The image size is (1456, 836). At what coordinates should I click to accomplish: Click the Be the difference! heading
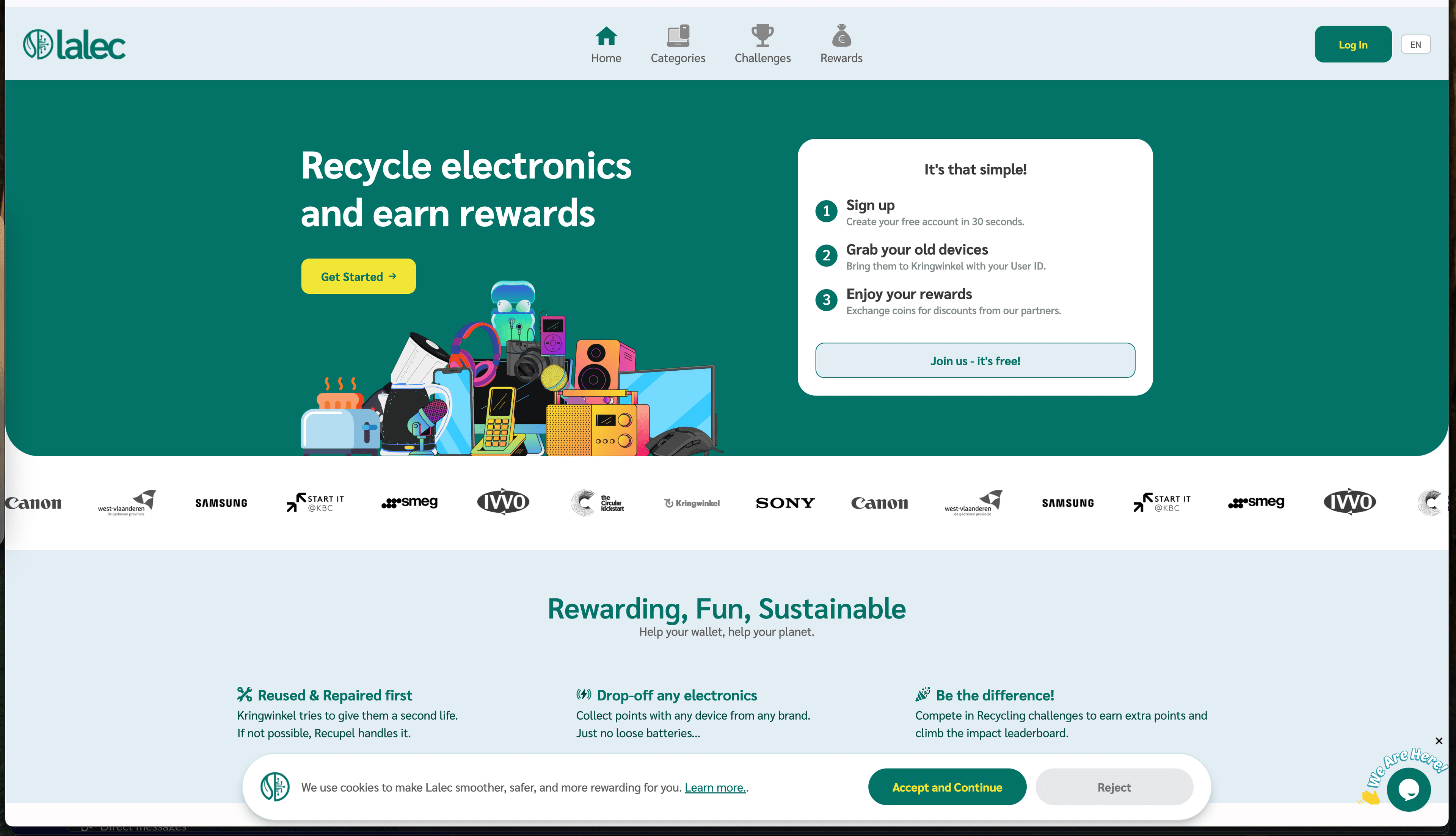coord(995,695)
